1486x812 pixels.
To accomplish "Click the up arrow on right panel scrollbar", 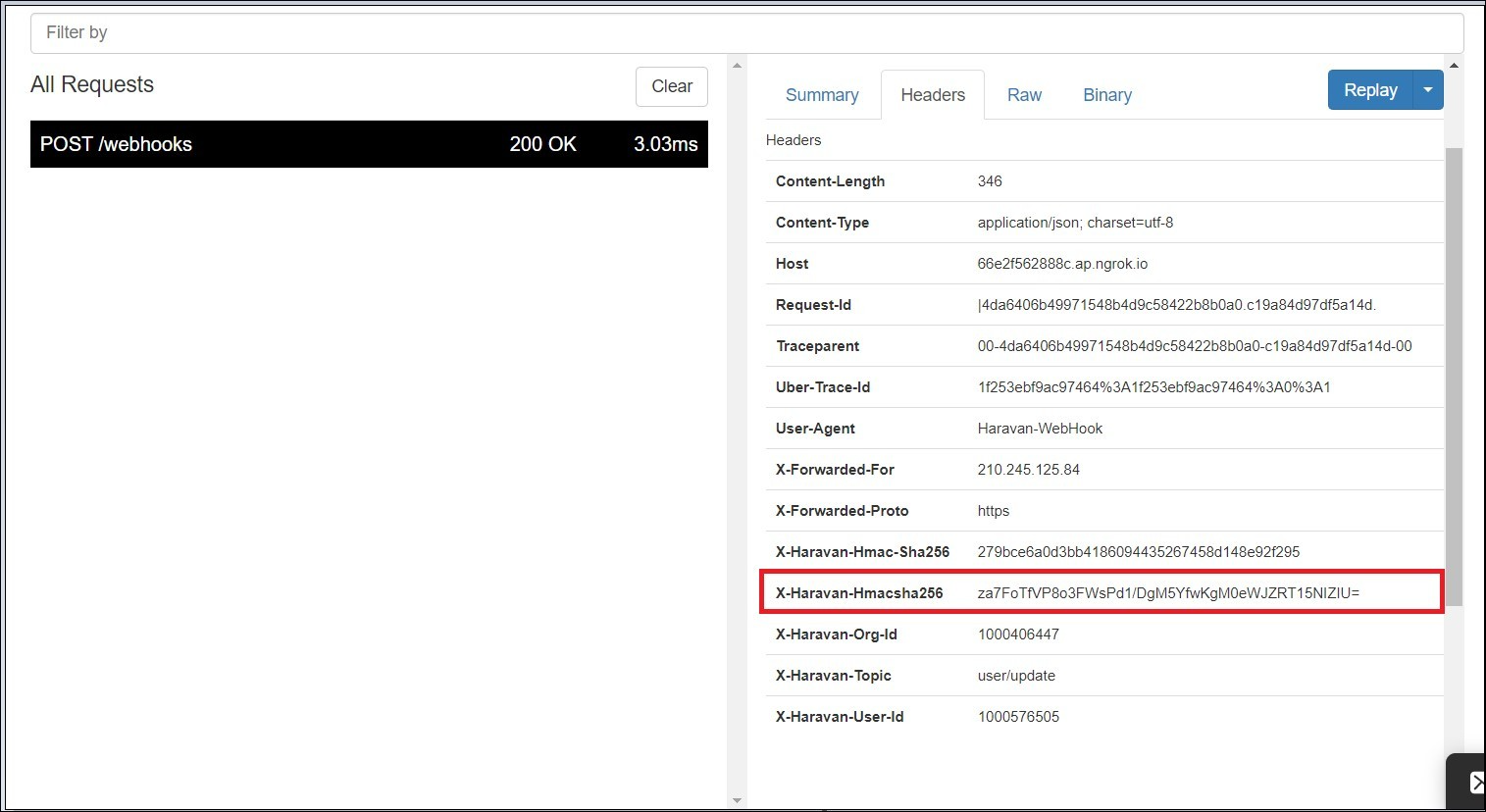I will [x=1454, y=64].
